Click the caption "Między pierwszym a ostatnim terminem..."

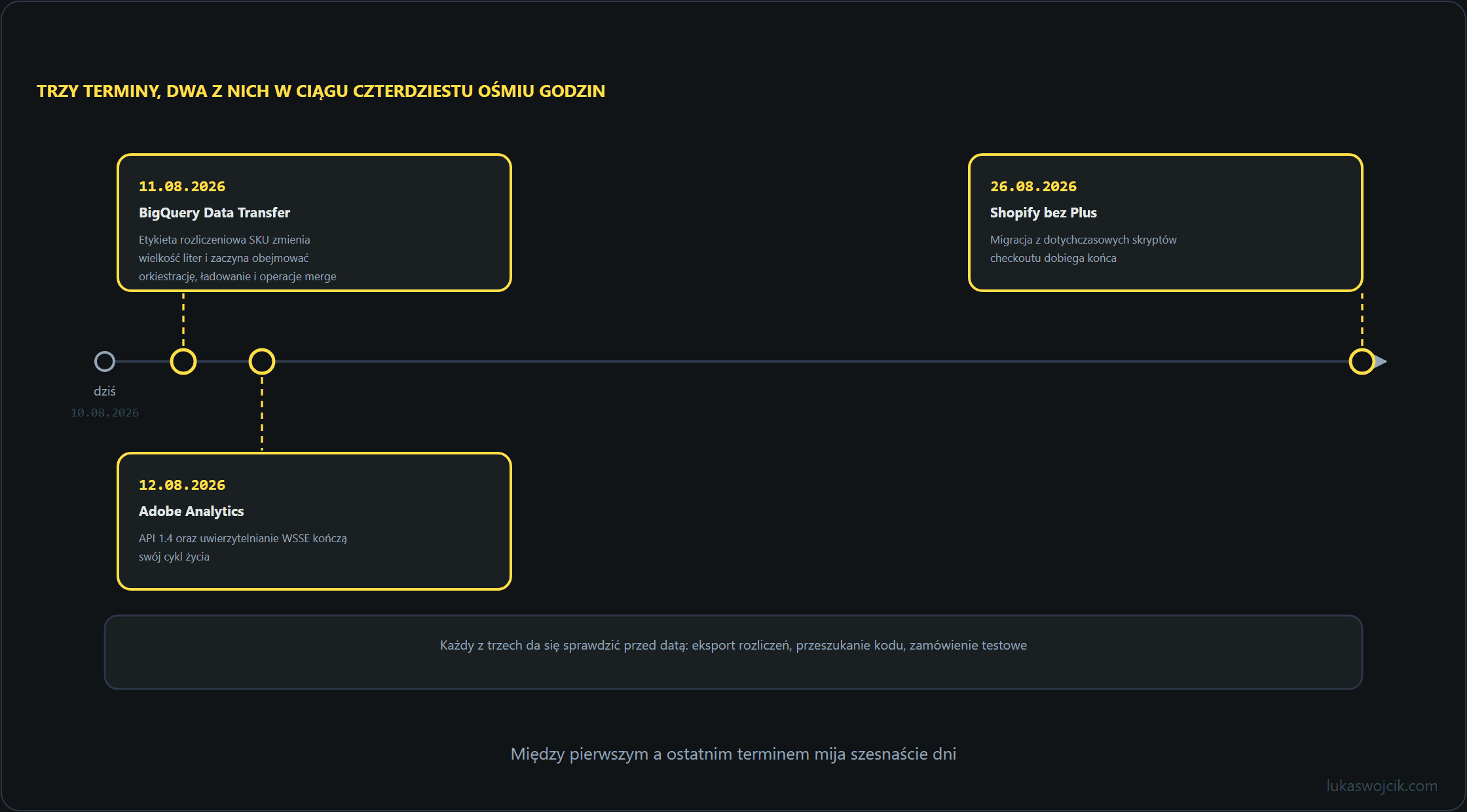pos(733,754)
